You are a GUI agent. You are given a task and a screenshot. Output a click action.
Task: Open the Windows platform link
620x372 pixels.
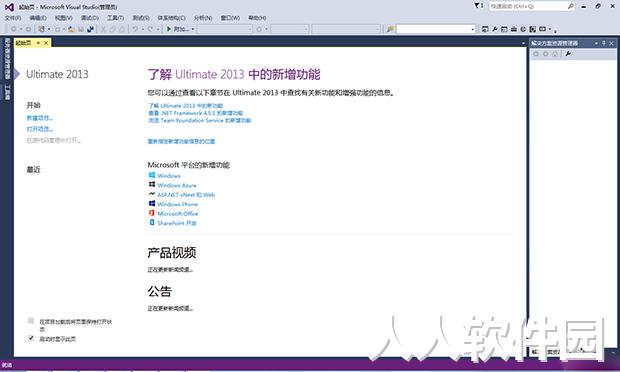(x=169, y=176)
